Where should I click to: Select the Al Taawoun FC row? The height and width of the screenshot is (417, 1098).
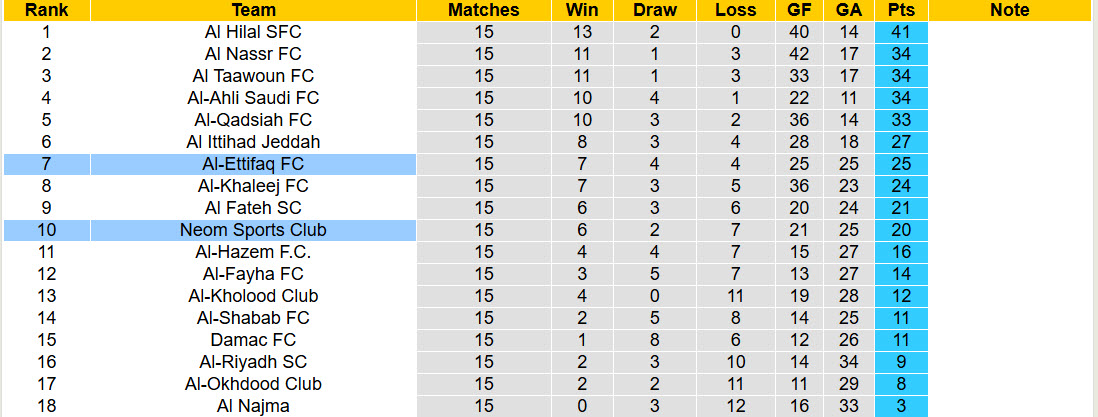coord(253,76)
